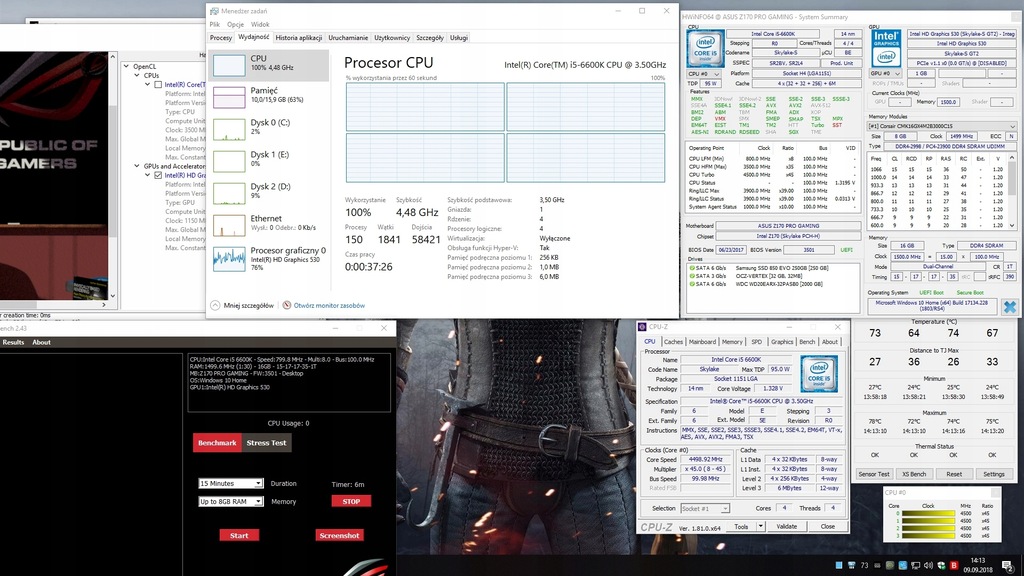Image resolution: width=1024 pixels, height=576 pixels.
Task: Open Corsair memory module dropdown
Action: (942, 126)
